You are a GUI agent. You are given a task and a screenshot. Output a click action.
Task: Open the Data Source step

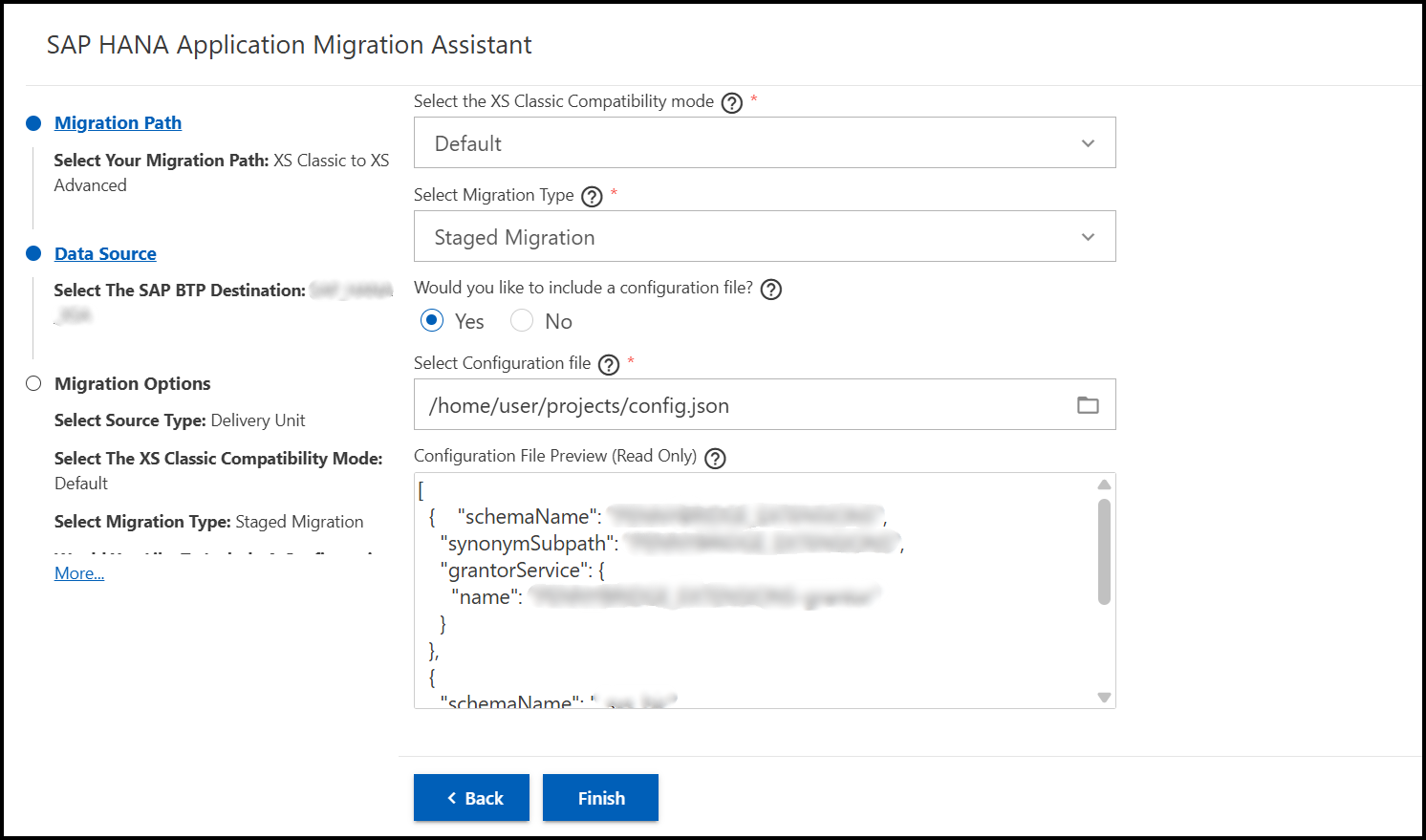pos(105,253)
